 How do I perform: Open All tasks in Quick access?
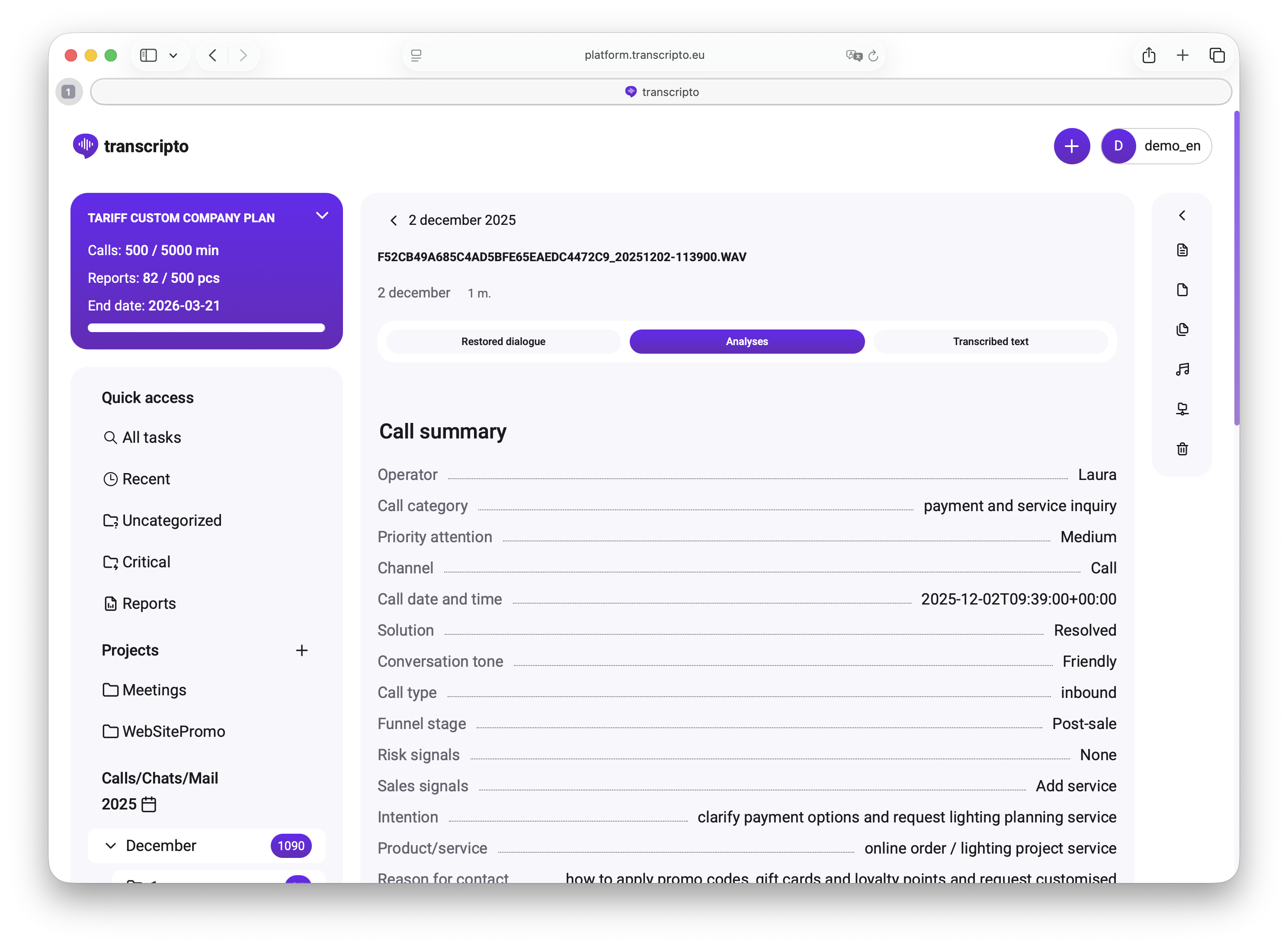[x=151, y=437]
